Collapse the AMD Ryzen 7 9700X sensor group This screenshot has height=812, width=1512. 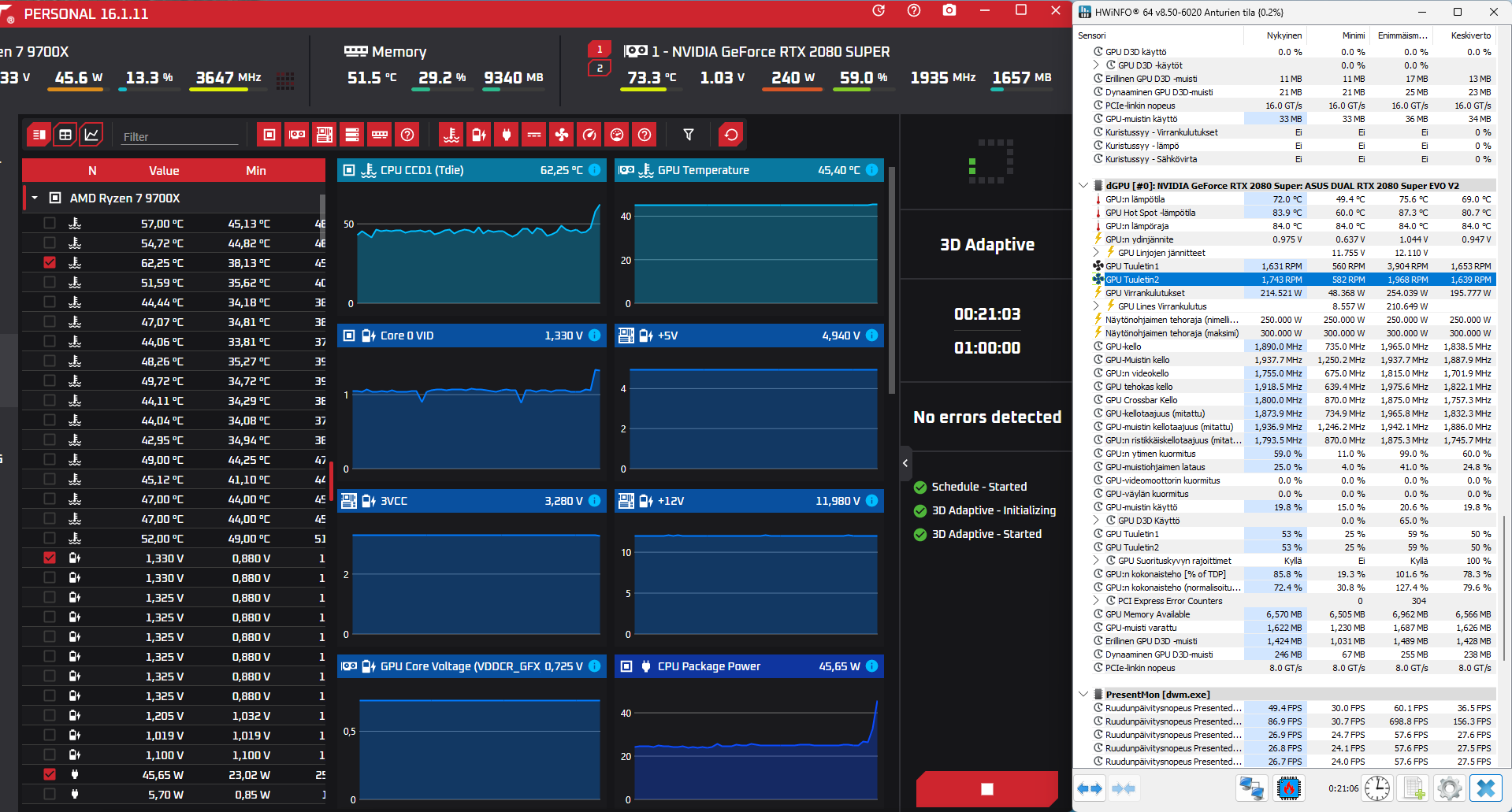tap(35, 198)
